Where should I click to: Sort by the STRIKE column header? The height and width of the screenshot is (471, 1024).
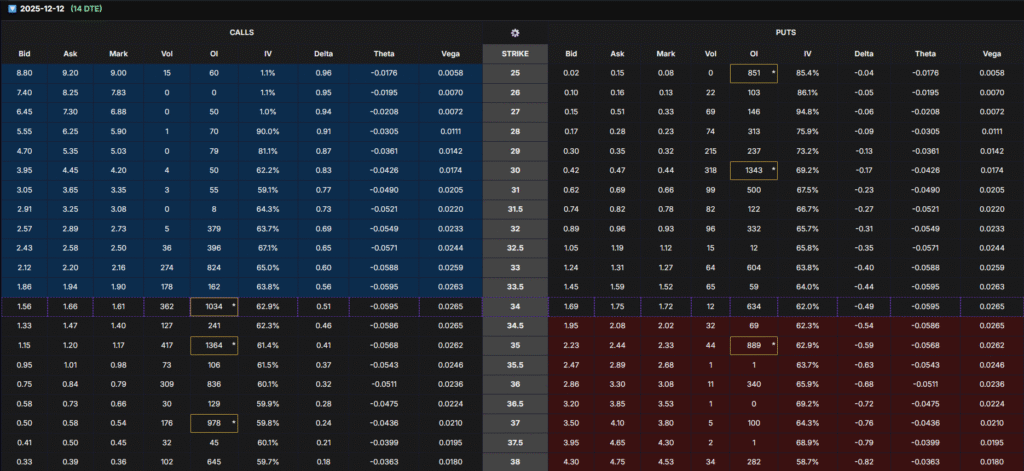(x=514, y=53)
